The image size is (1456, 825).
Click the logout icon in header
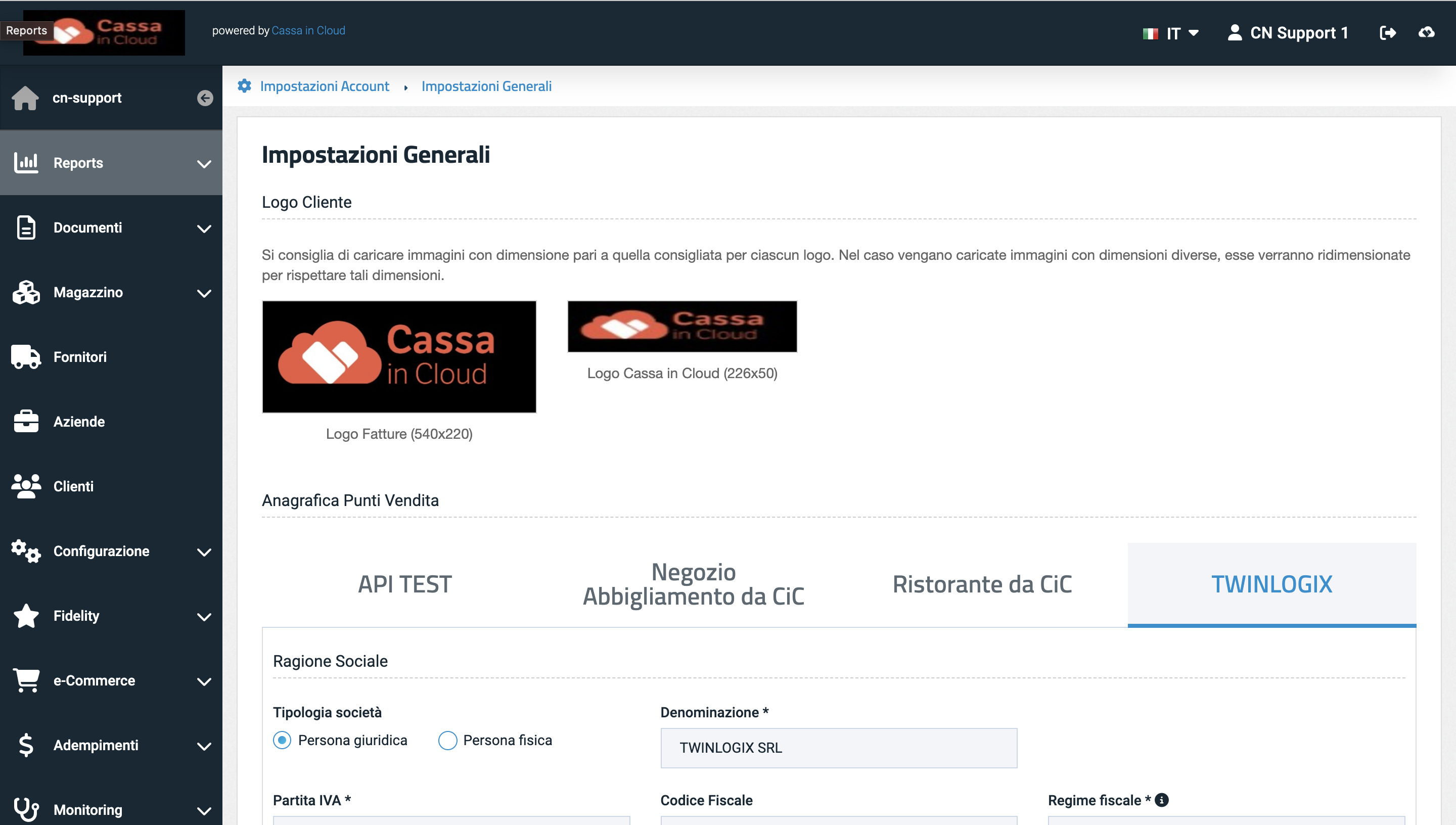1387,33
